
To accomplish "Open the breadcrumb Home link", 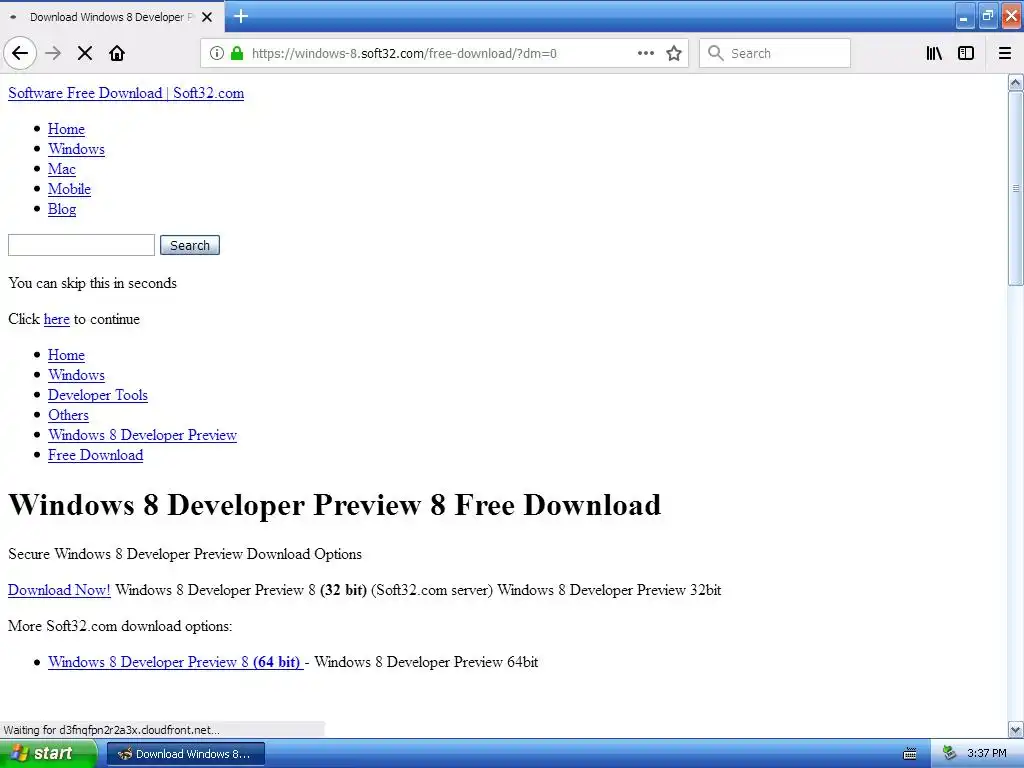I will coord(66,355).
